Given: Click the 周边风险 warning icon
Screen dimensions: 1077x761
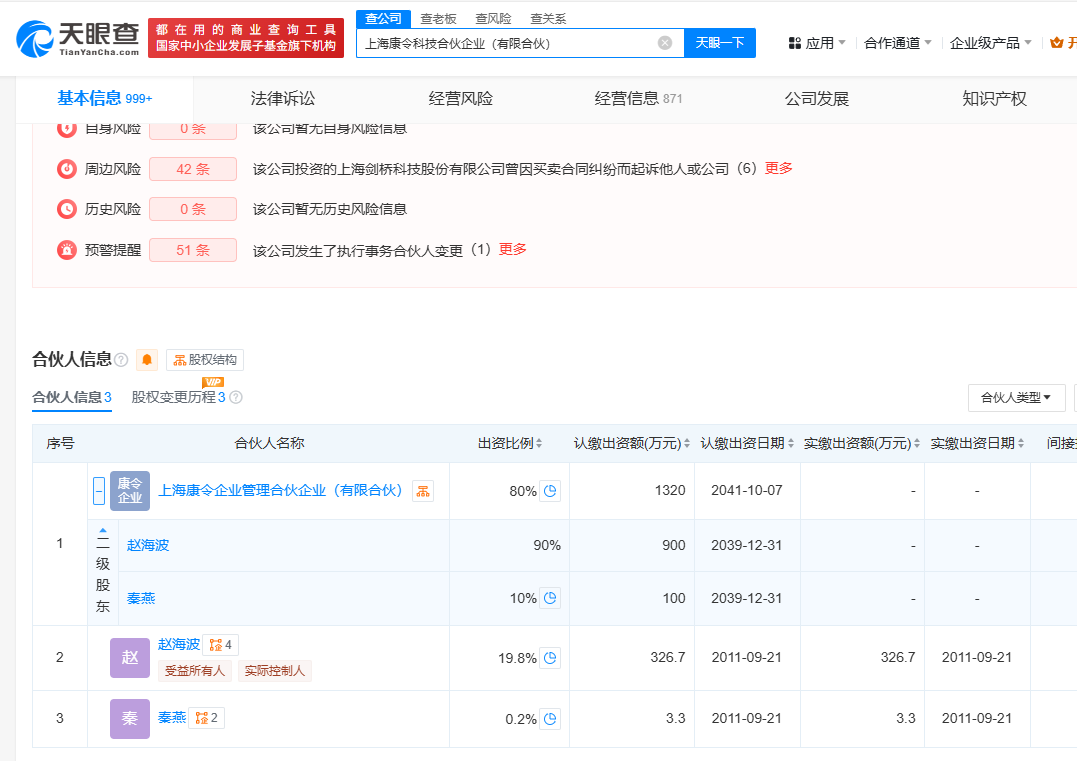Looking at the screenshot, I should (67, 169).
